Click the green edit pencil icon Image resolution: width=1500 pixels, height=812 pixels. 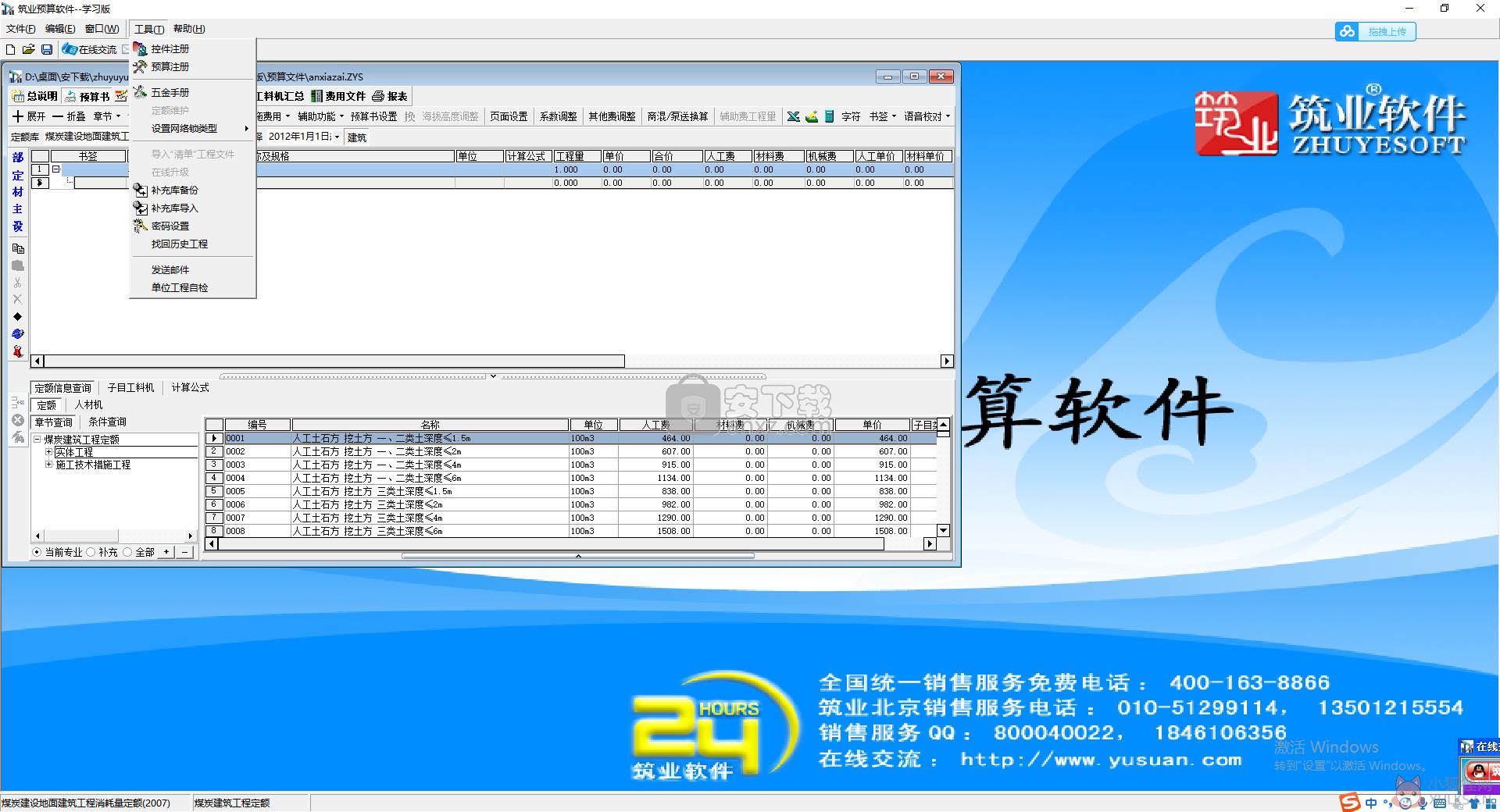point(812,116)
